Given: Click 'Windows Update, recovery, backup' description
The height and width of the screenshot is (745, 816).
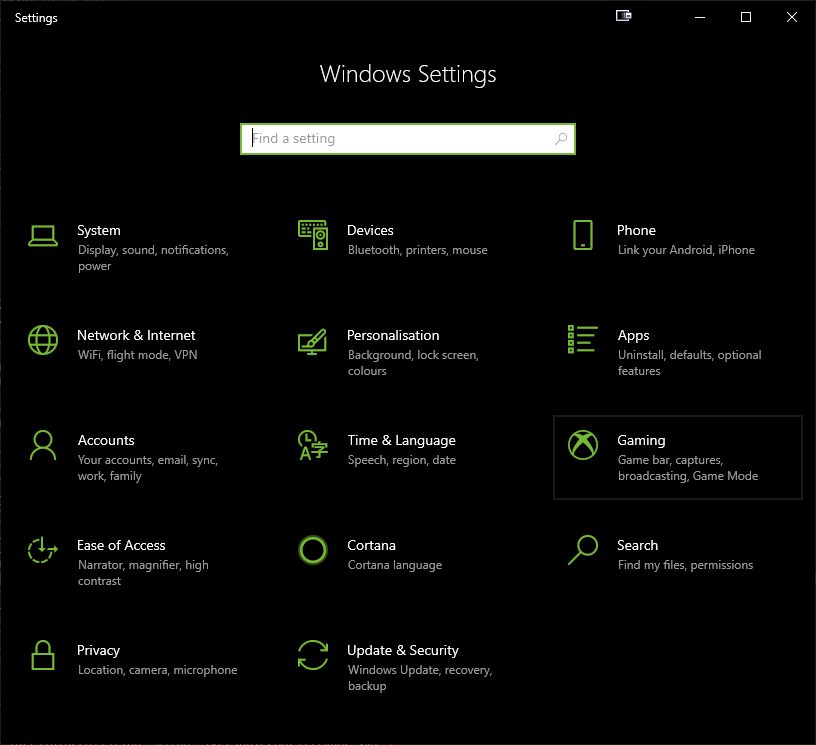Looking at the screenshot, I should 420,678.
